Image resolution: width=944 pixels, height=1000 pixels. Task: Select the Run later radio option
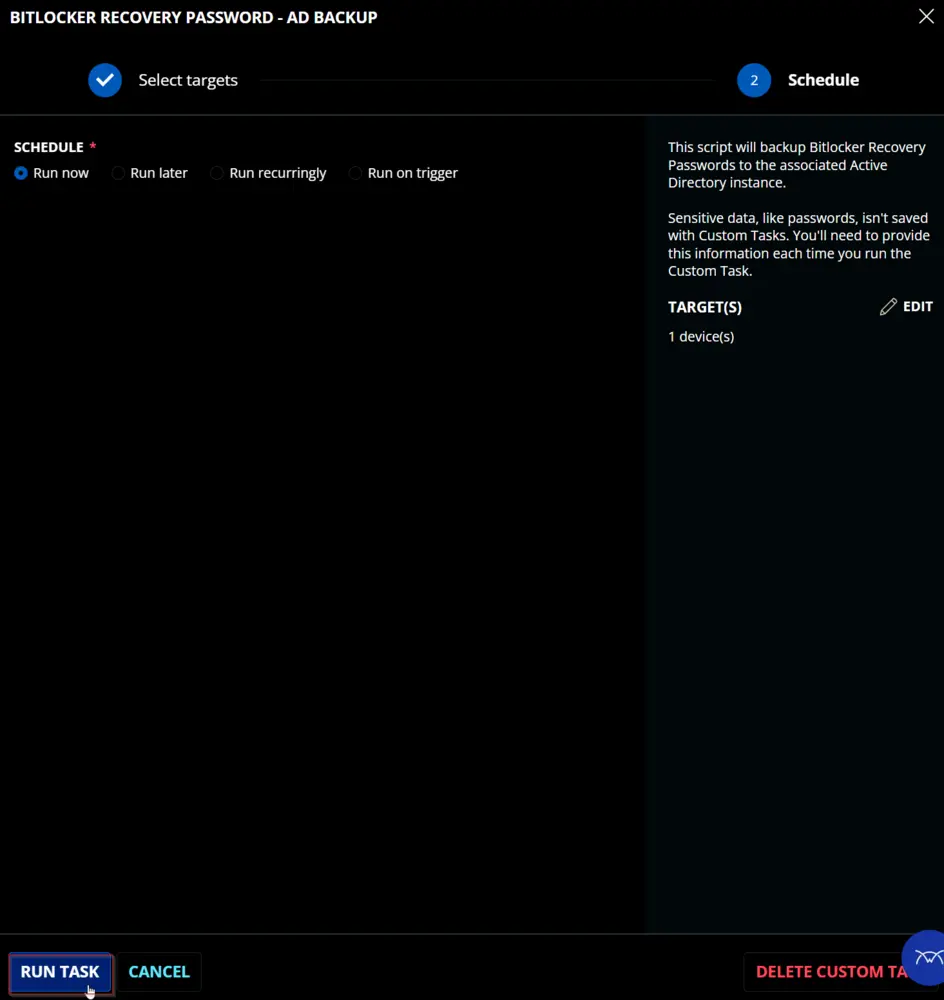[118, 173]
